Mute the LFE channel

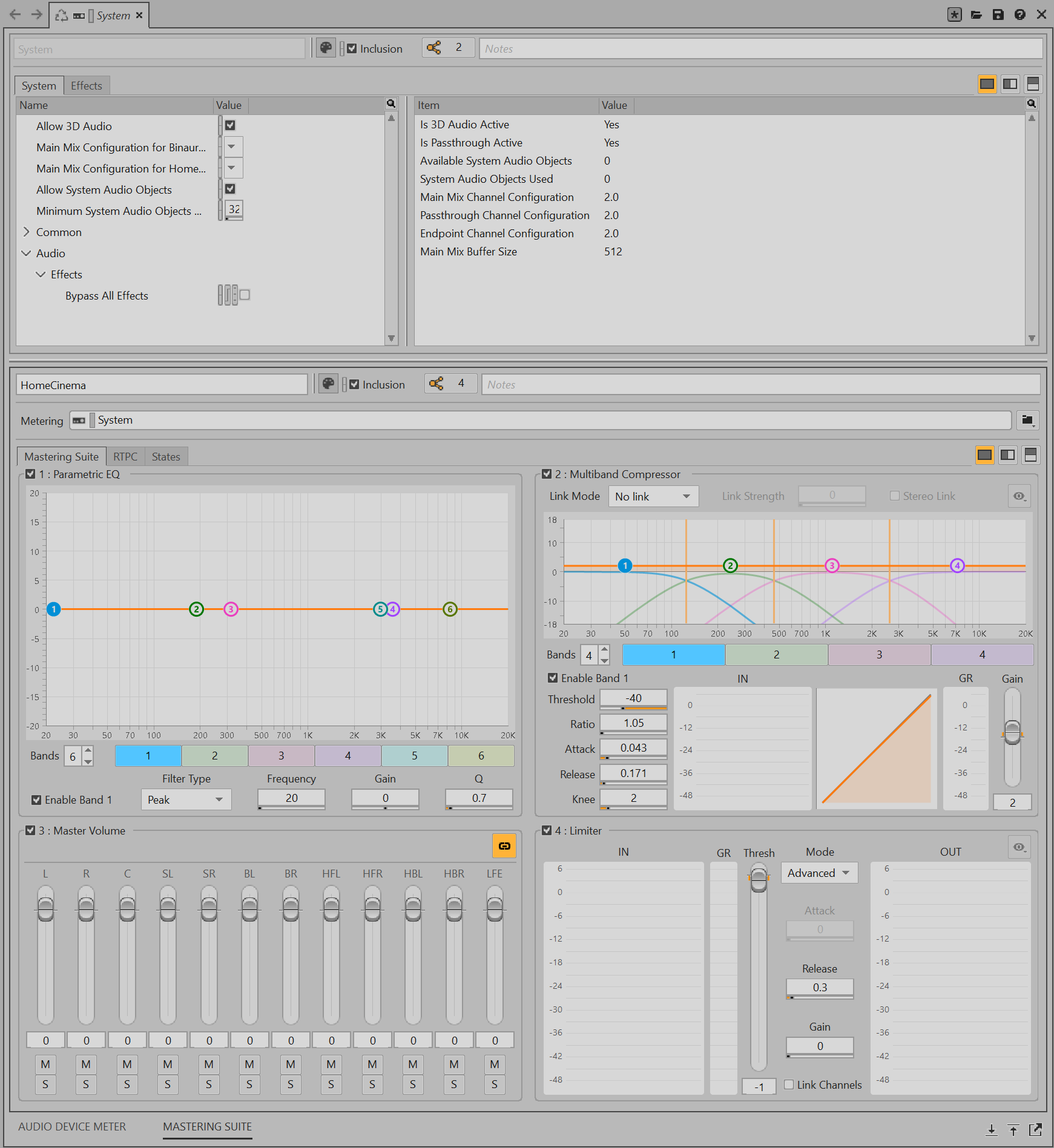(x=495, y=1064)
